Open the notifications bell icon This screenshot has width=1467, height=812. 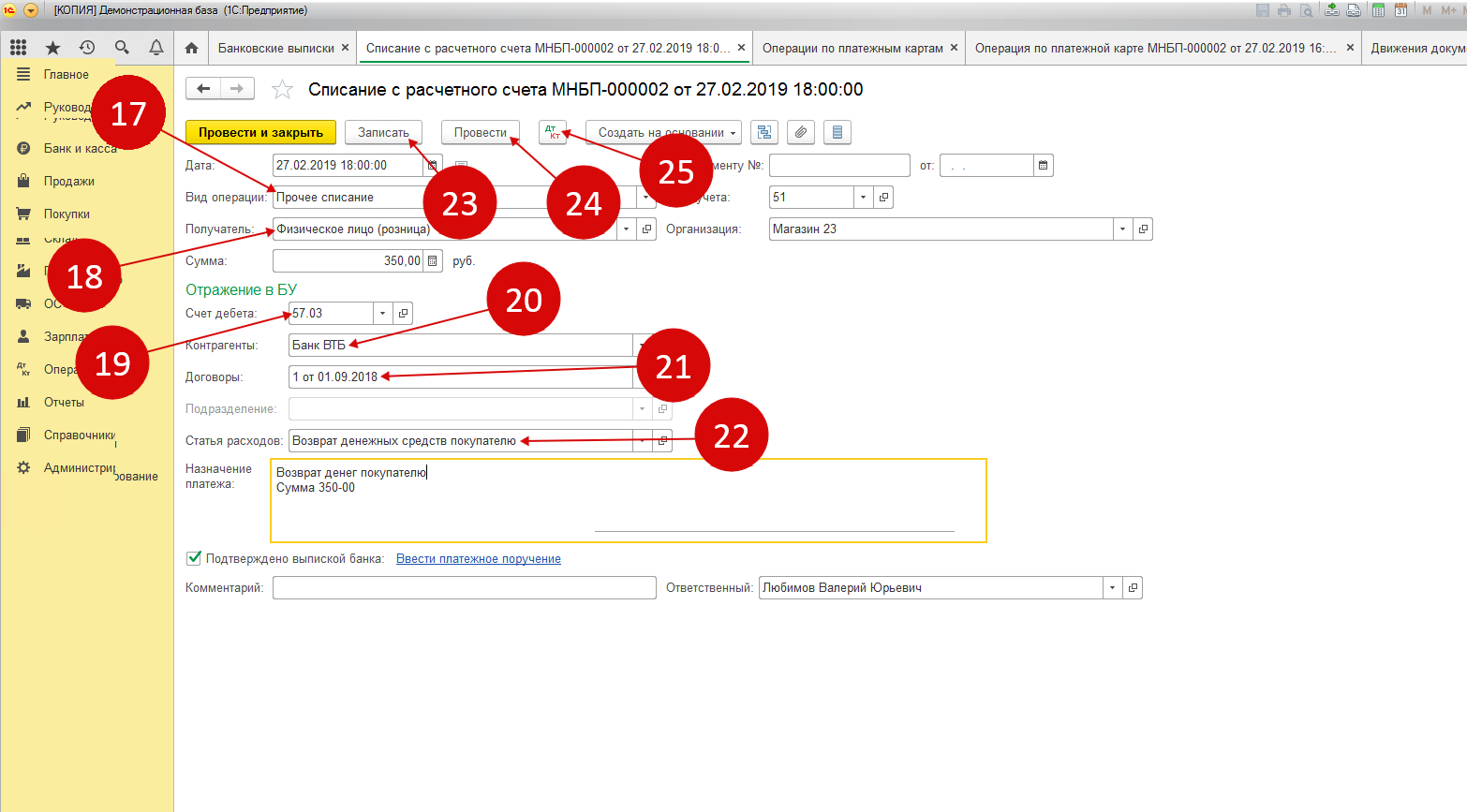(156, 47)
